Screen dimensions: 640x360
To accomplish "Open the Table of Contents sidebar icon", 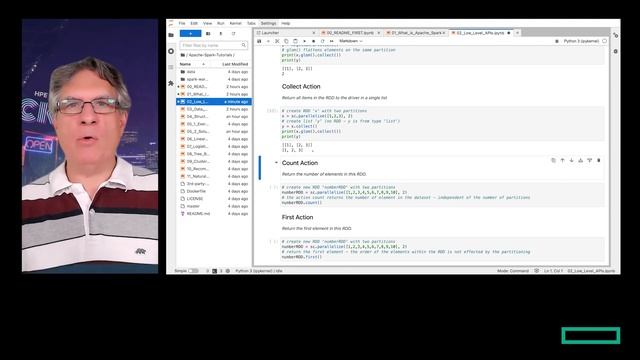I will point(171,67).
